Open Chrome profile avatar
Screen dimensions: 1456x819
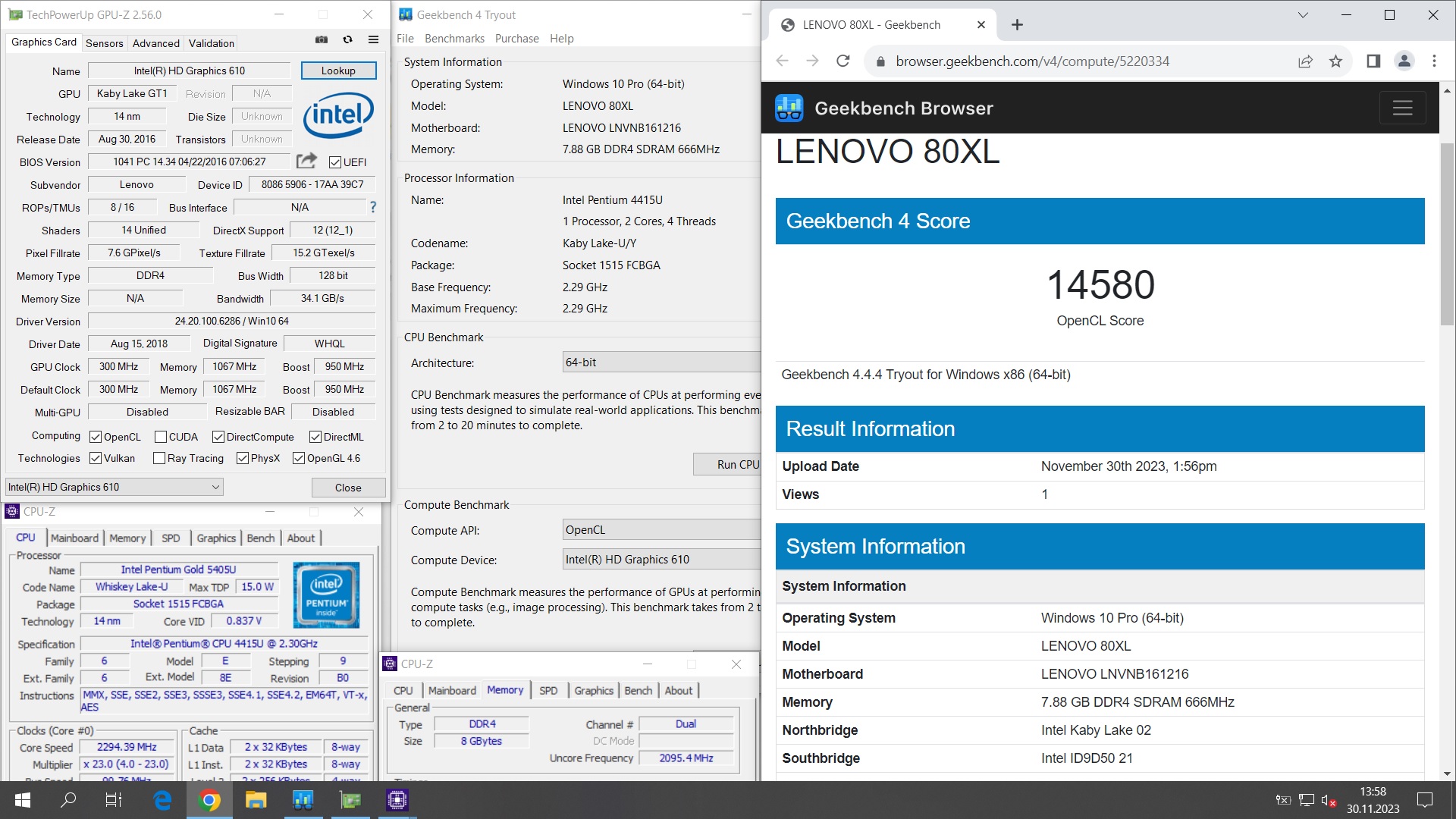click(1404, 61)
